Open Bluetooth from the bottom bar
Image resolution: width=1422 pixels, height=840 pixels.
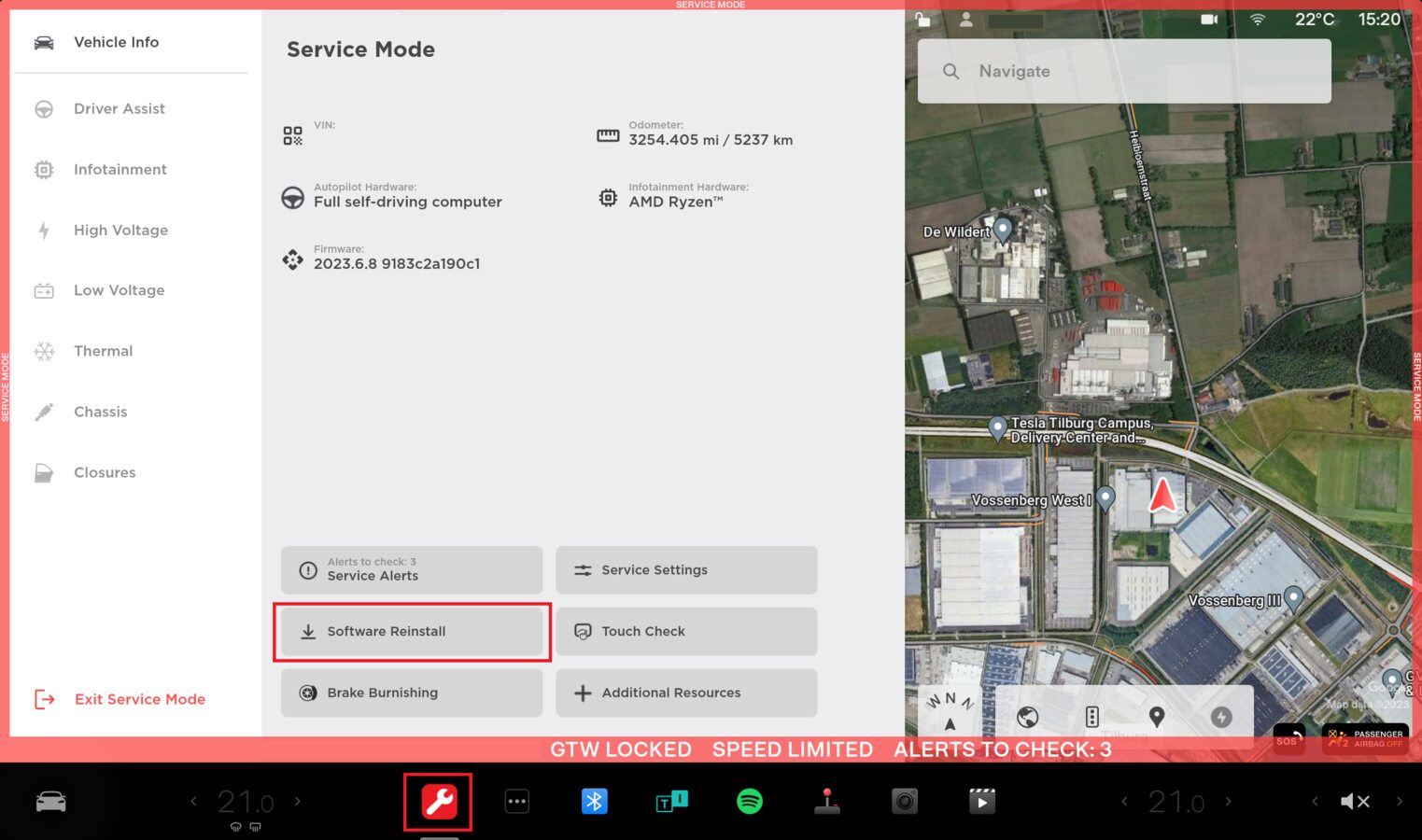coord(594,802)
